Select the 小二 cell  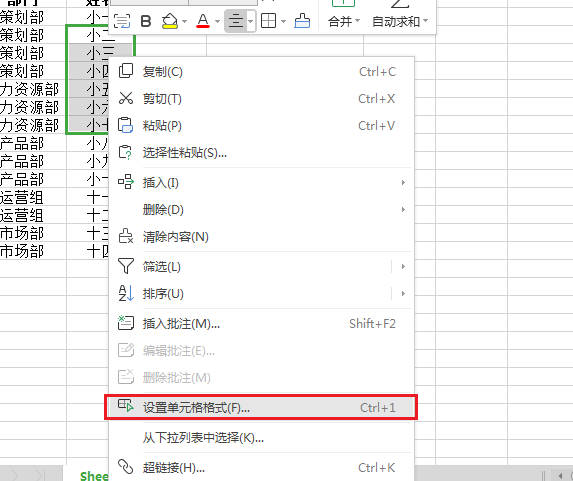(x=100, y=35)
